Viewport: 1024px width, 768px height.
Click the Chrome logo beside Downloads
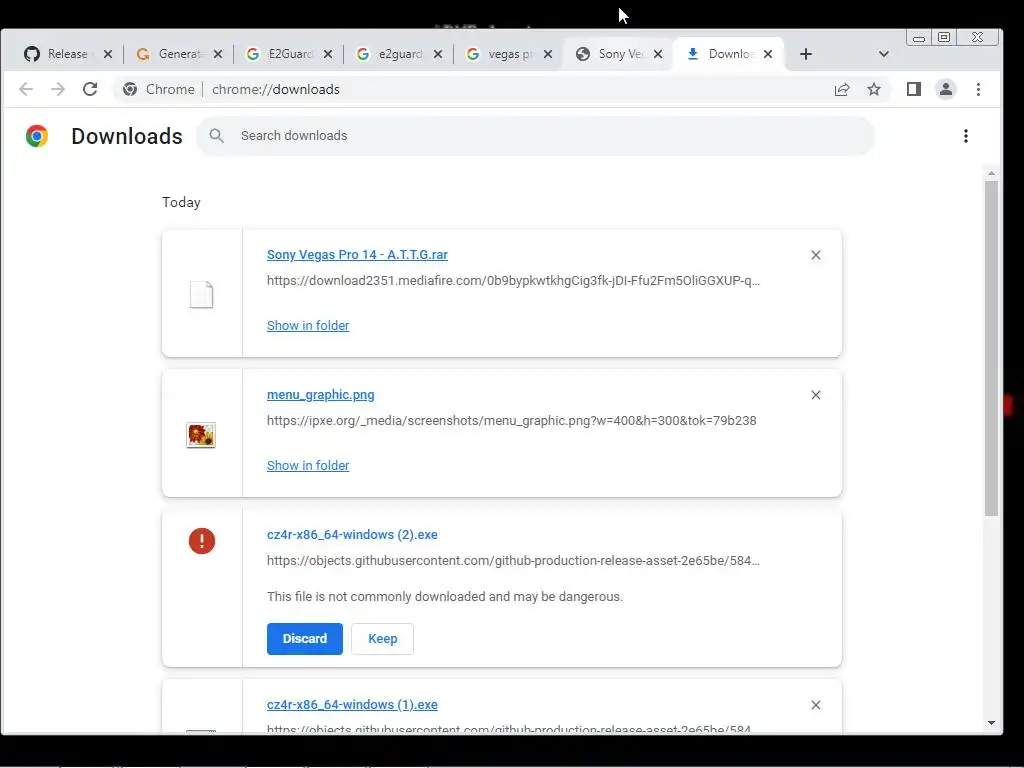37,136
